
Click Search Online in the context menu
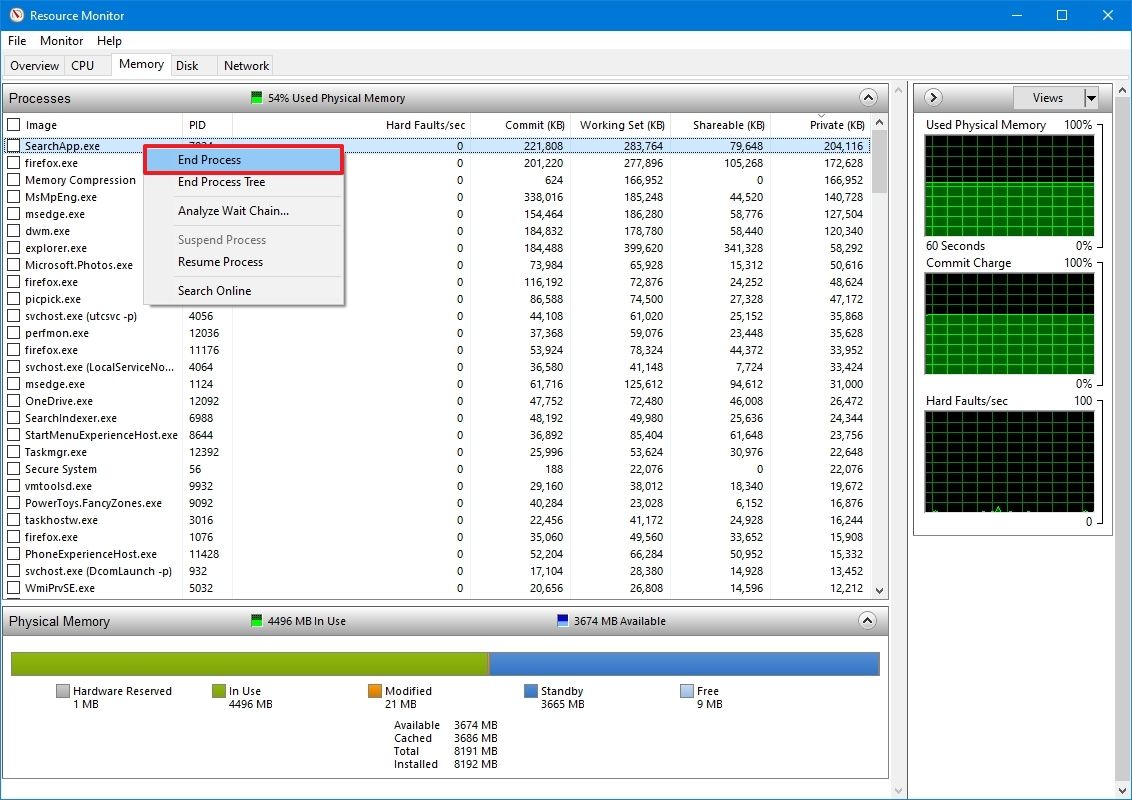(x=213, y=290)
